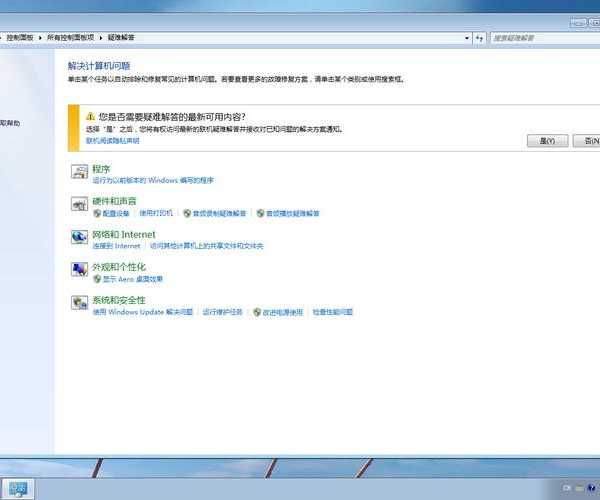
Task: Open the 运行维护任务 troubleshooter
Action: coord(222,312)
